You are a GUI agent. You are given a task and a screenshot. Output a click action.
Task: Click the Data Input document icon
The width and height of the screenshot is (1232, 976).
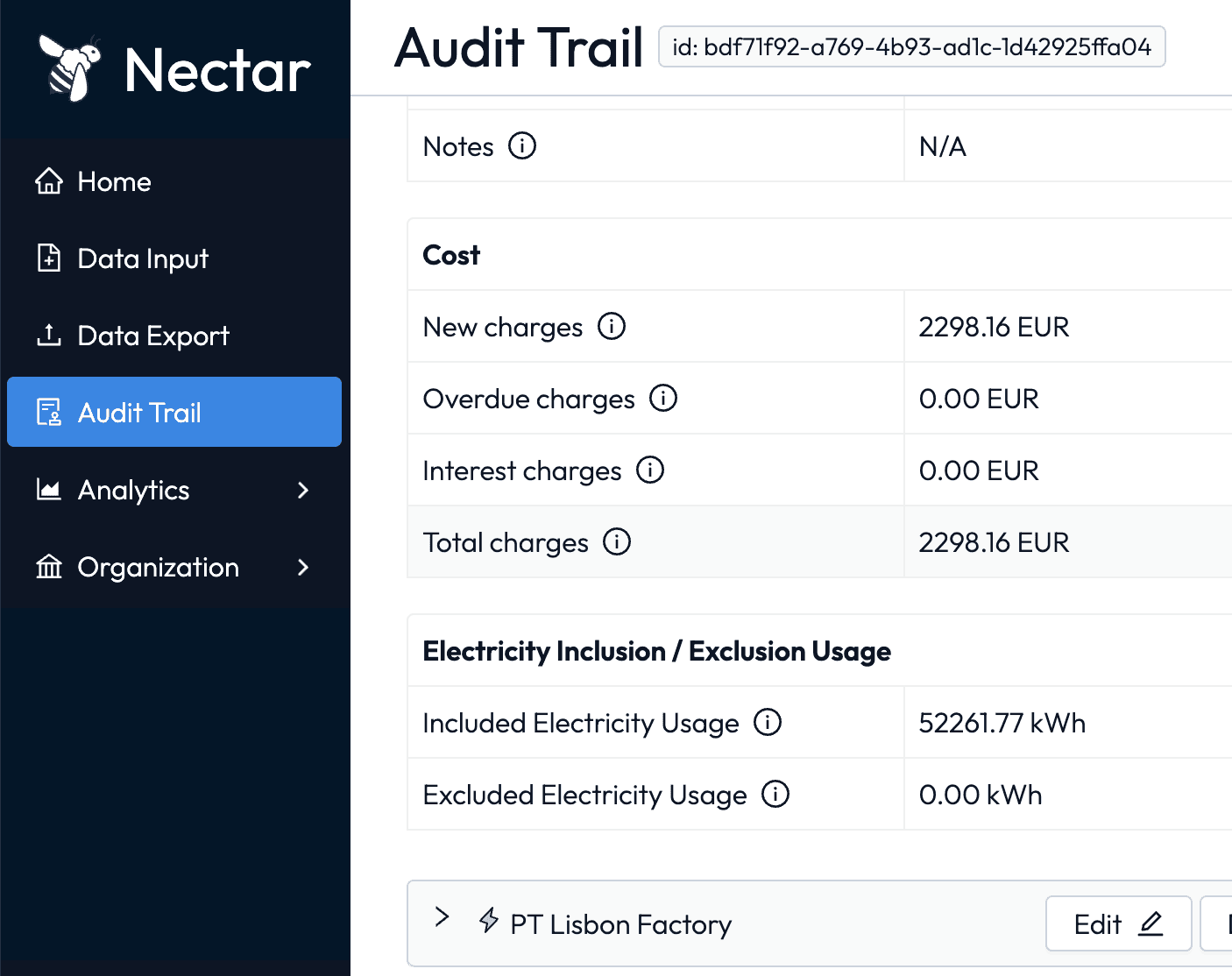click(x=48, y=258)
